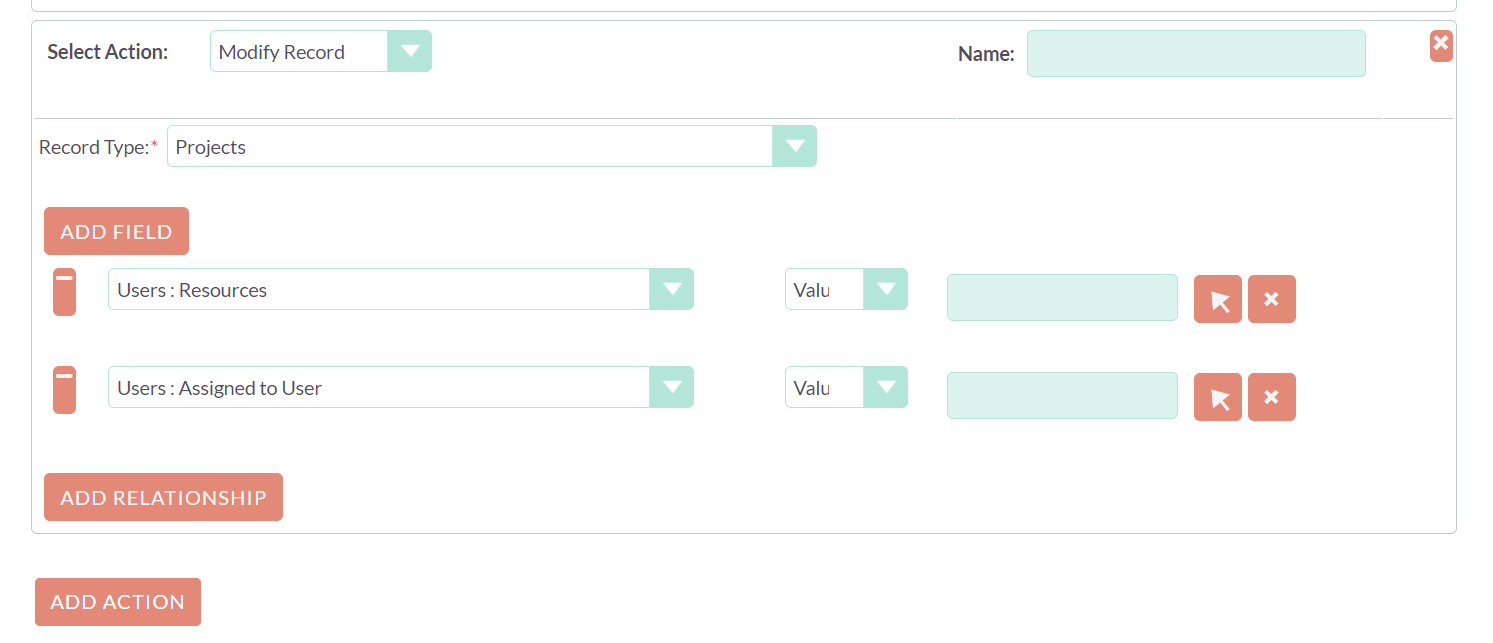Remove the Users : Resources field row

click(64, 292)
